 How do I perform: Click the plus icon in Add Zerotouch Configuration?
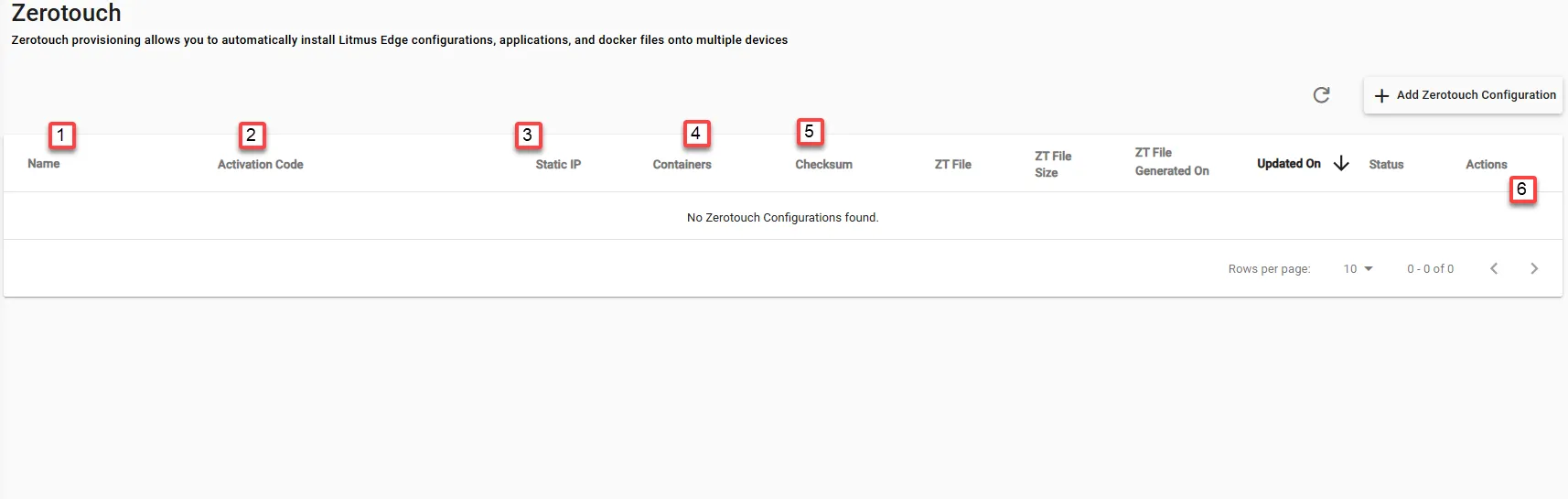pyautogui.click(x=1381, y=95)
